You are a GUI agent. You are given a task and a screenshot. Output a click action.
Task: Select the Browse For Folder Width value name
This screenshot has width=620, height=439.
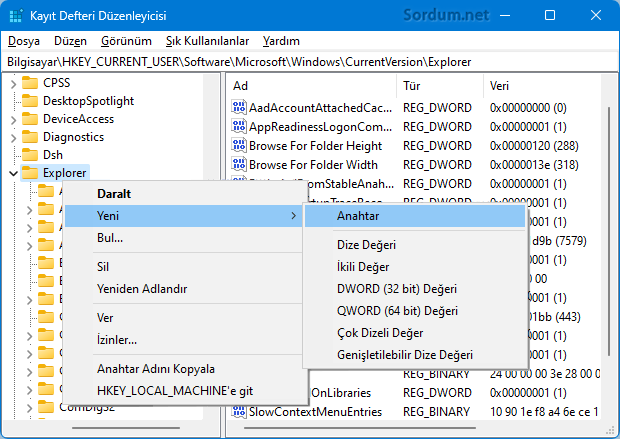(313, 165)
